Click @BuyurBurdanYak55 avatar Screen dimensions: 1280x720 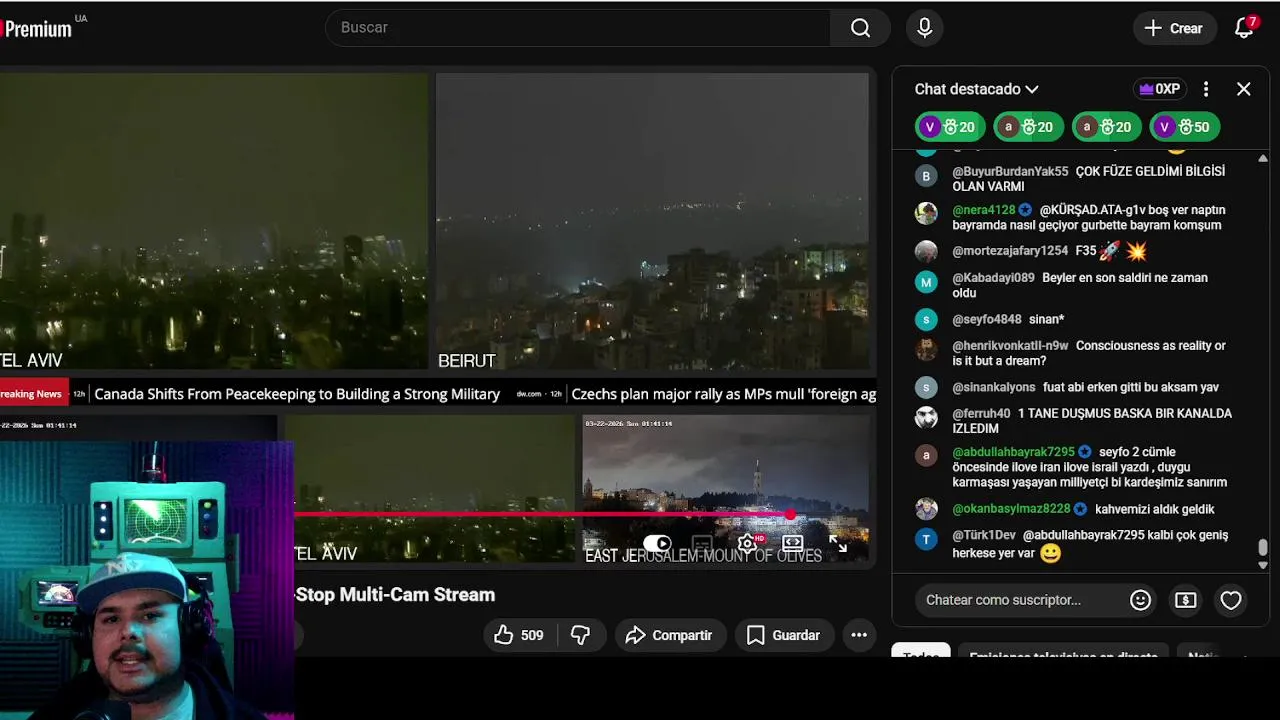926,176
